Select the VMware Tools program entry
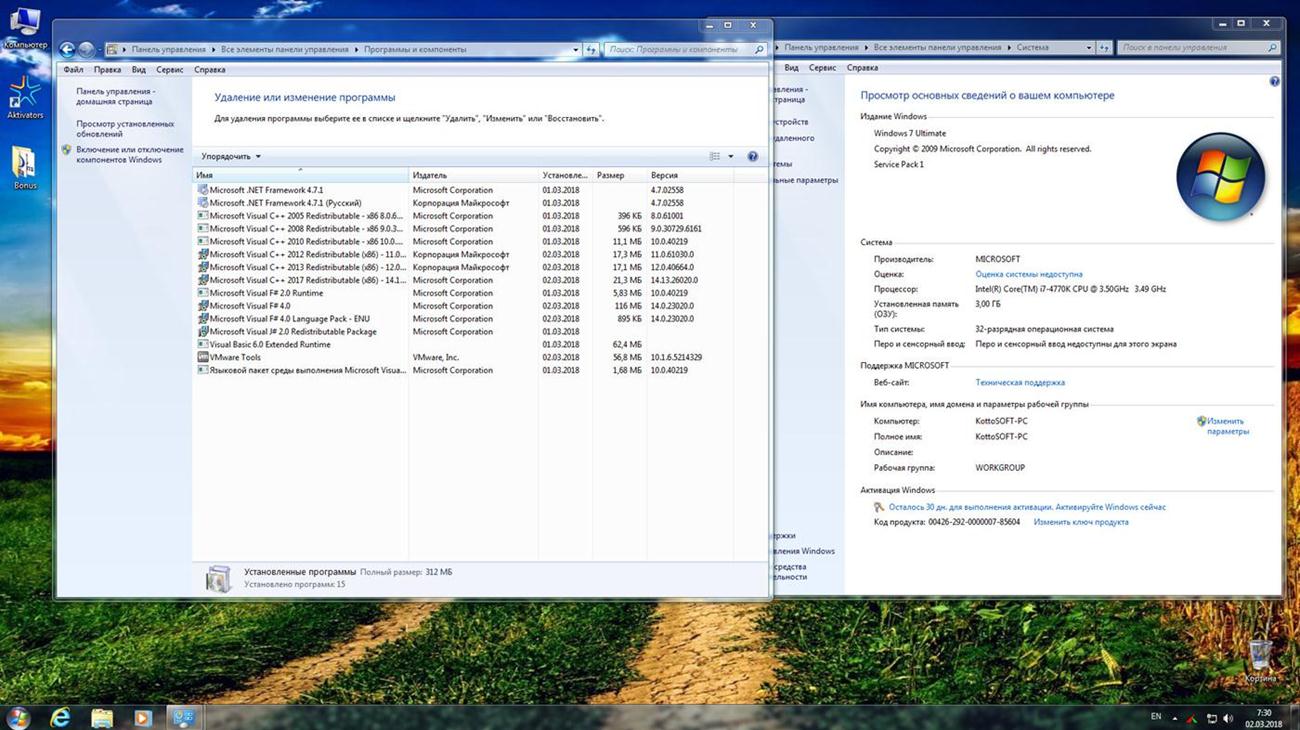1300x730 pixels. [235, 357]
